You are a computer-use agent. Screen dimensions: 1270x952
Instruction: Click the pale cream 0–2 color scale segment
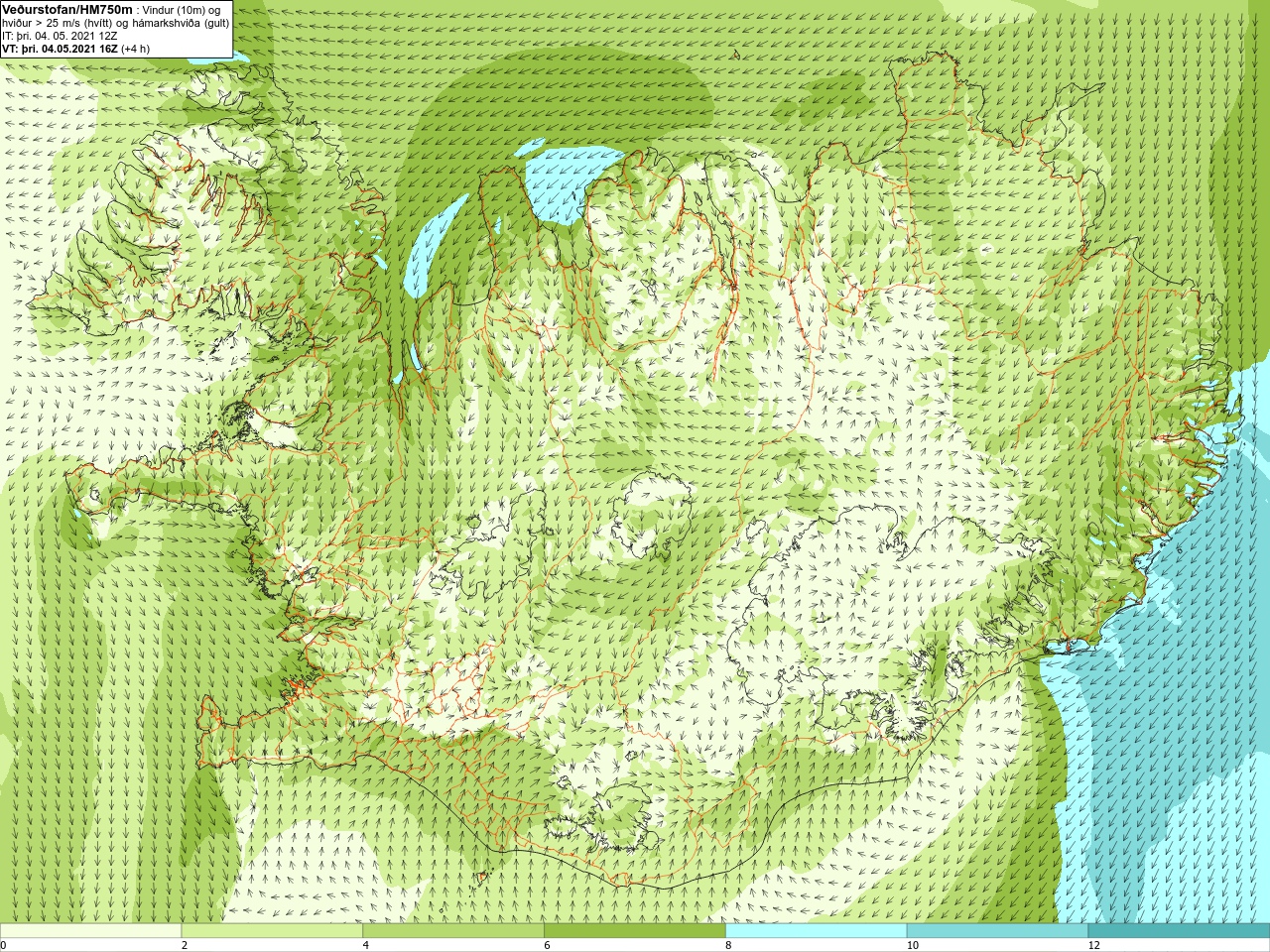[x=90, y=931]
